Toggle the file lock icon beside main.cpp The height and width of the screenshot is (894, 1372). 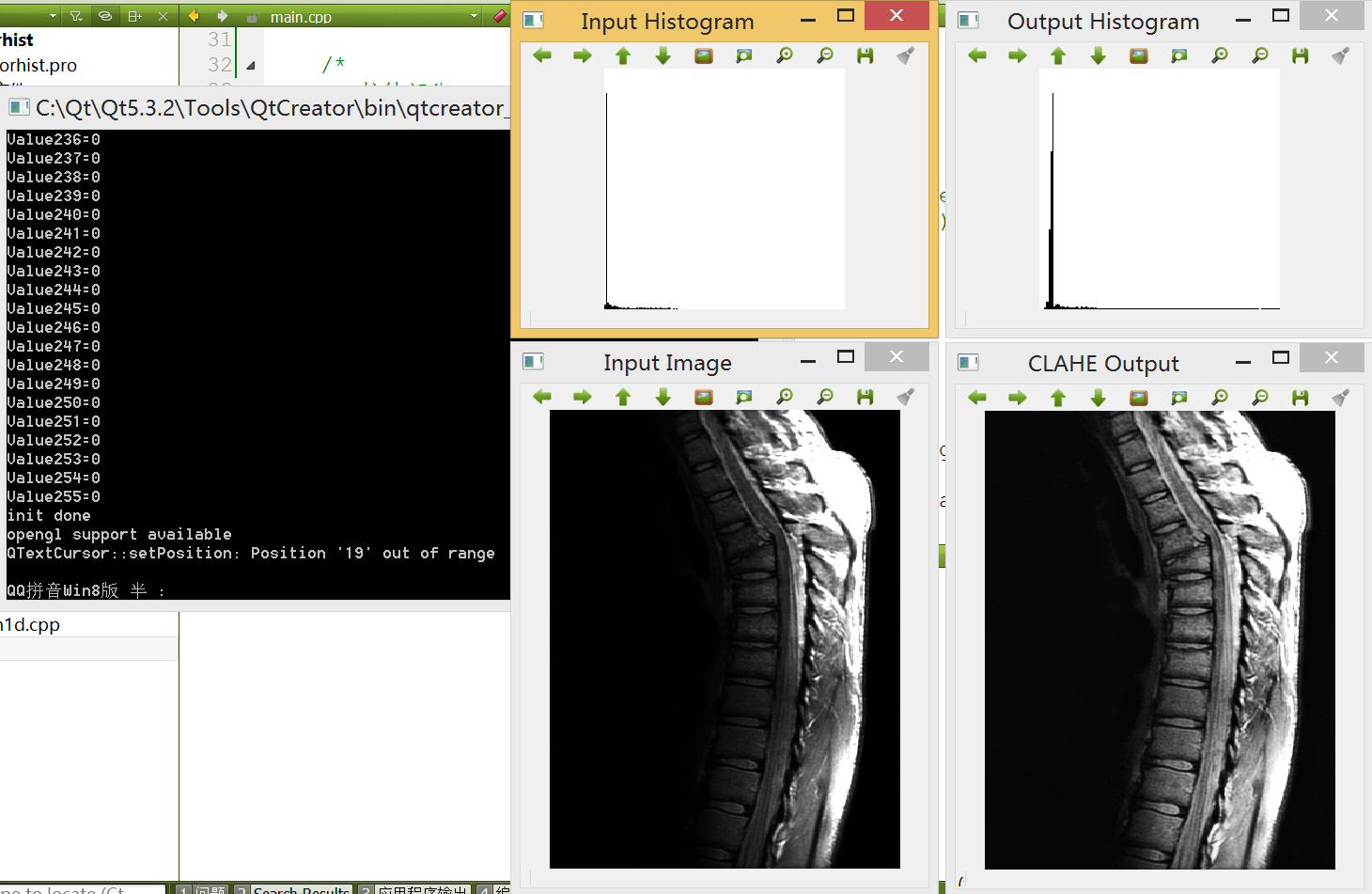click(x=252, y=17)
